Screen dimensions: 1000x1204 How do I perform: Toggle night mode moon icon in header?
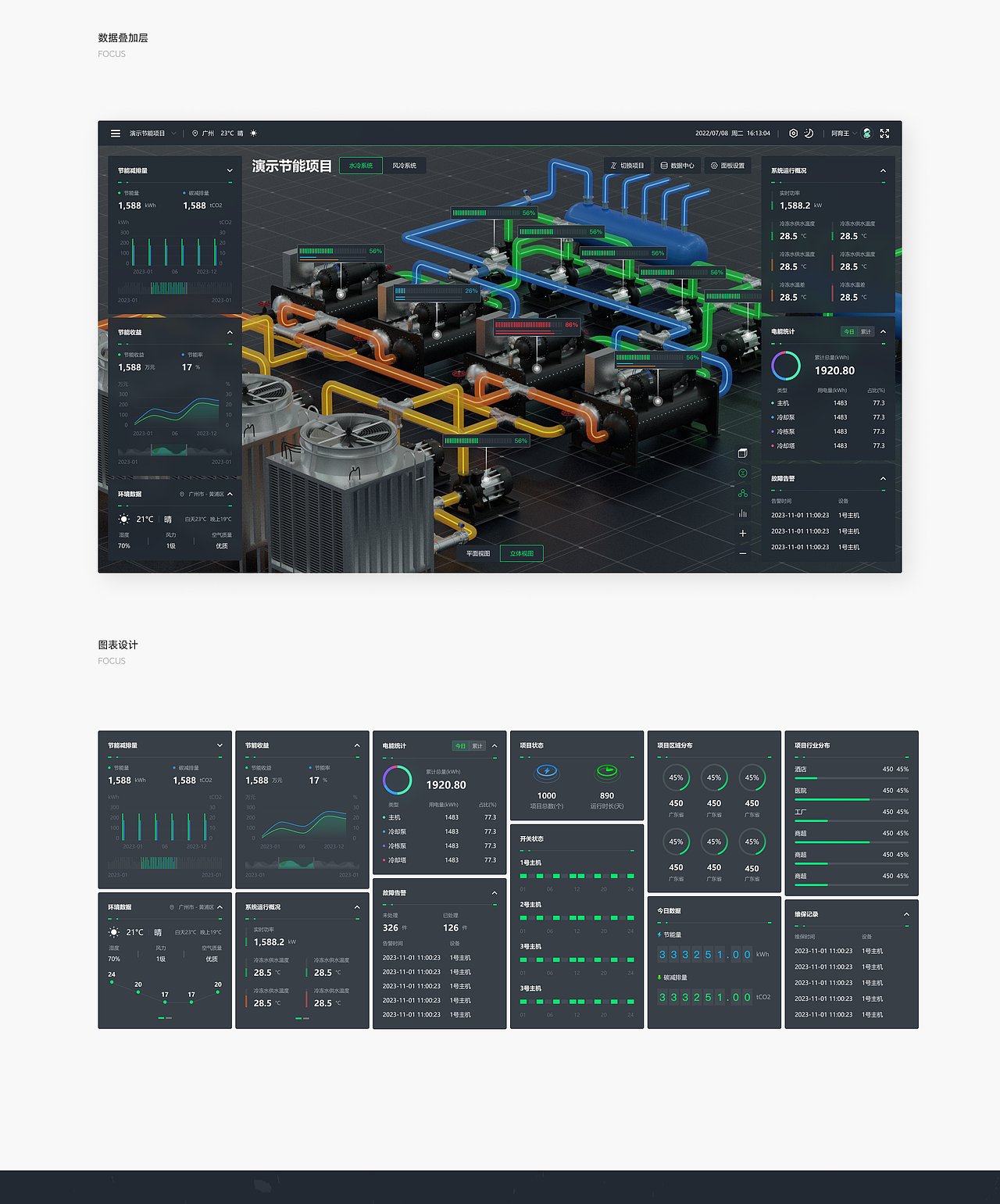[x=809, y=134]
